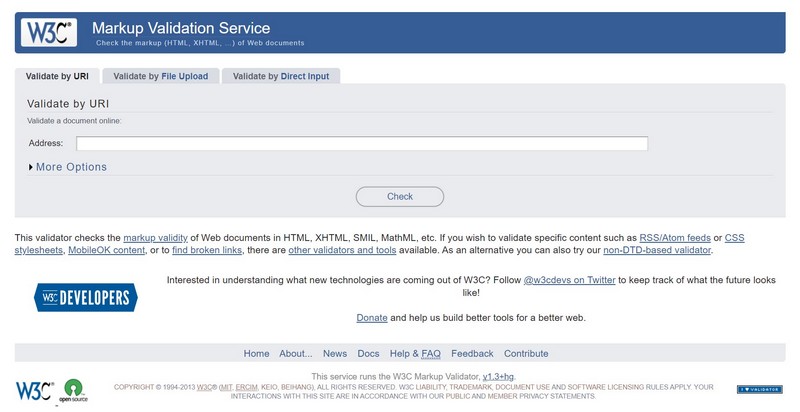Click the Markup Validation Service heading
Viewport: 800px width, 412px height.
pyautogui.click(x=181, y=28)
